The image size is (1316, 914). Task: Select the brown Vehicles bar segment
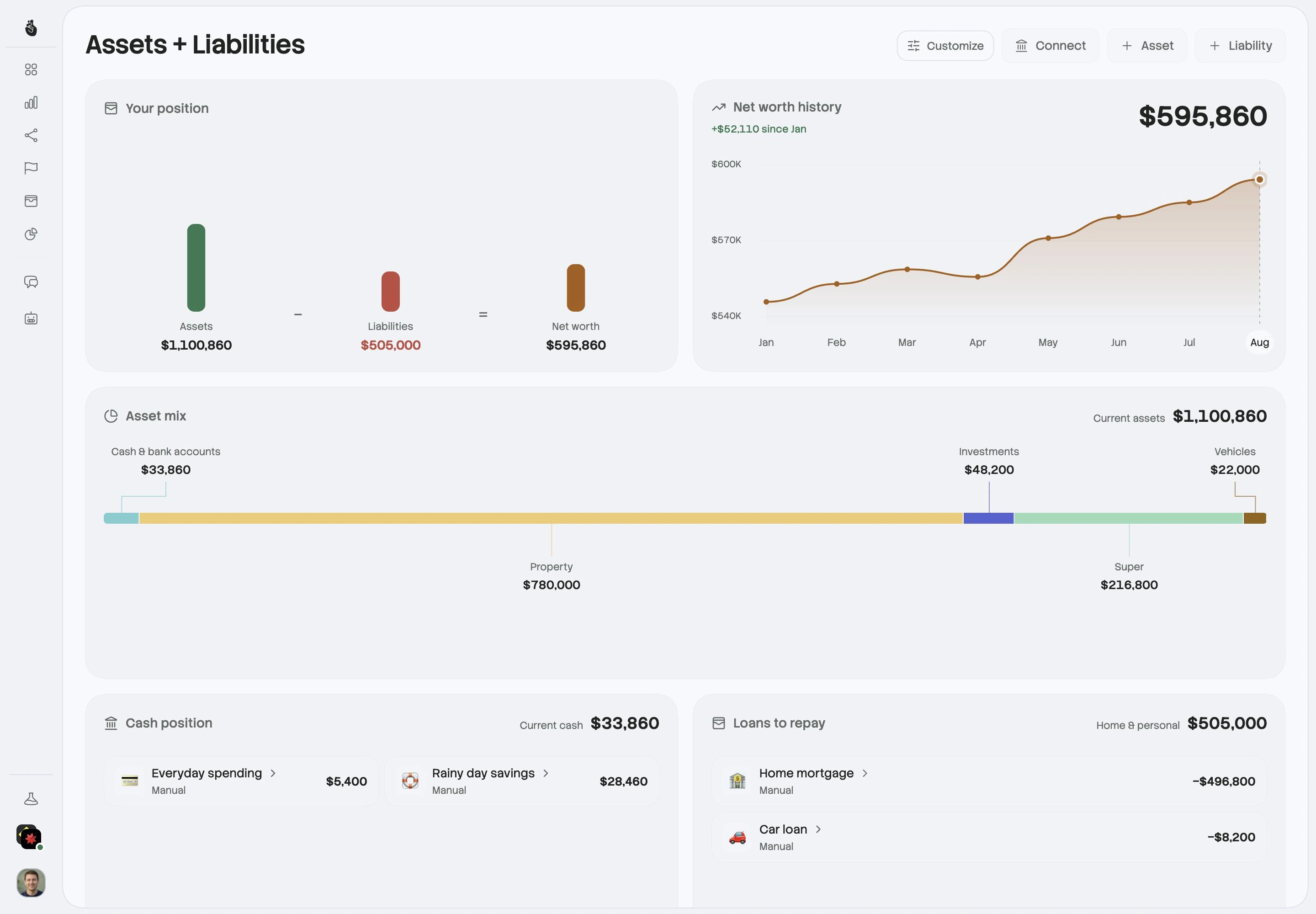(1255, 518)
